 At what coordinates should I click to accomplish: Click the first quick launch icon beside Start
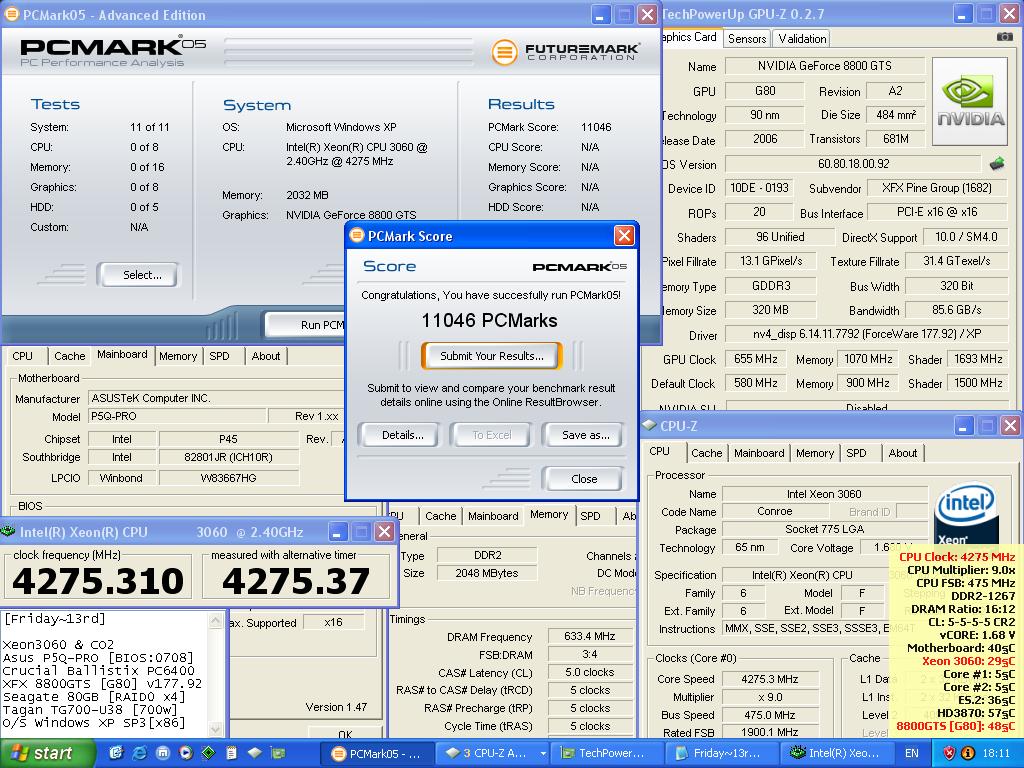coord(116,753)
